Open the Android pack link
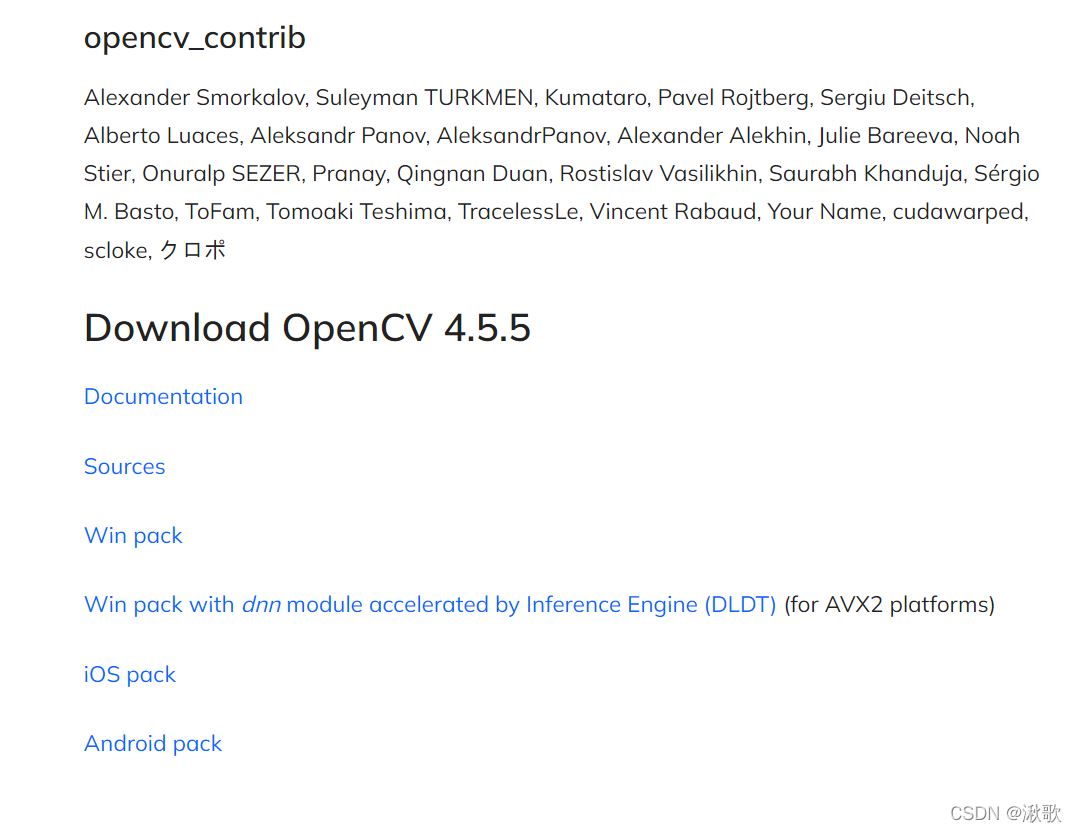 pyautogui.click(x=153, y=743)
